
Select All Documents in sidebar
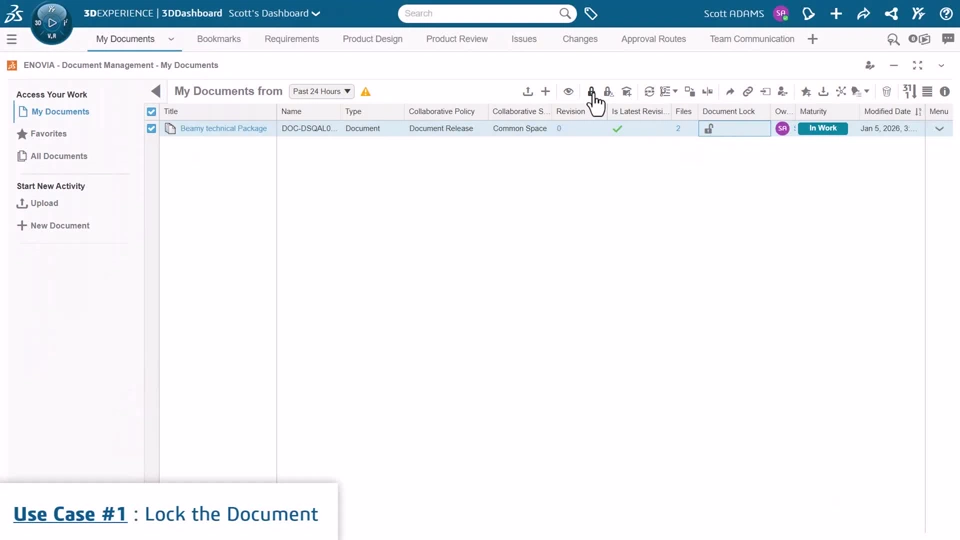pyautogui.click(x=59, y=156)
